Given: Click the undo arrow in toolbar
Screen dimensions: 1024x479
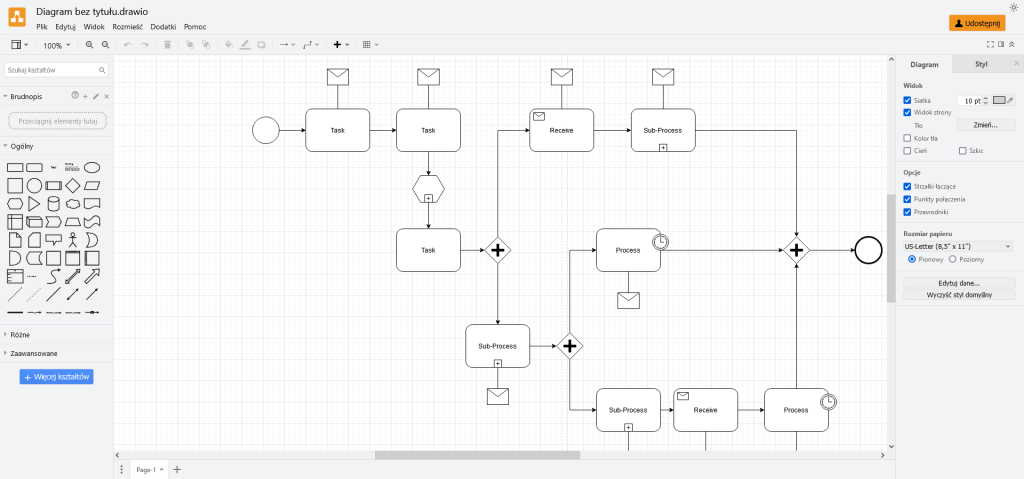Looking at the screenshot, I should tap(127, 45).
